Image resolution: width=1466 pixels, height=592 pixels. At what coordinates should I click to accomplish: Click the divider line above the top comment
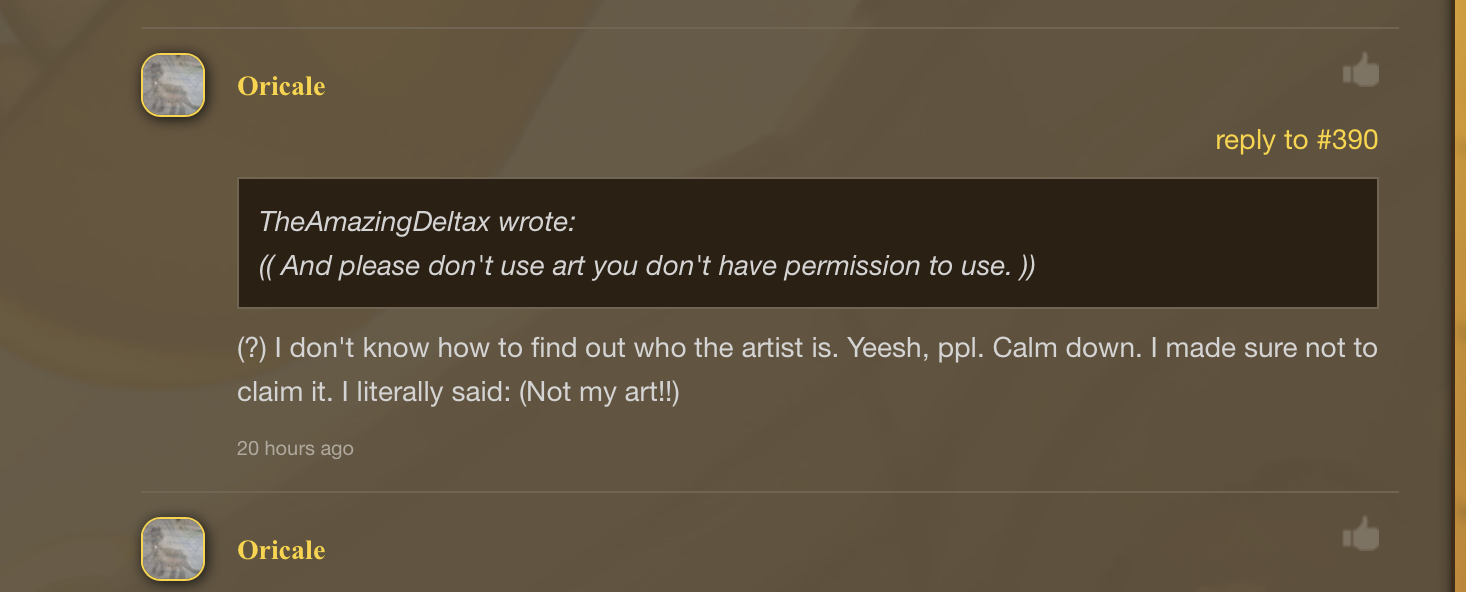pos(769,28)
